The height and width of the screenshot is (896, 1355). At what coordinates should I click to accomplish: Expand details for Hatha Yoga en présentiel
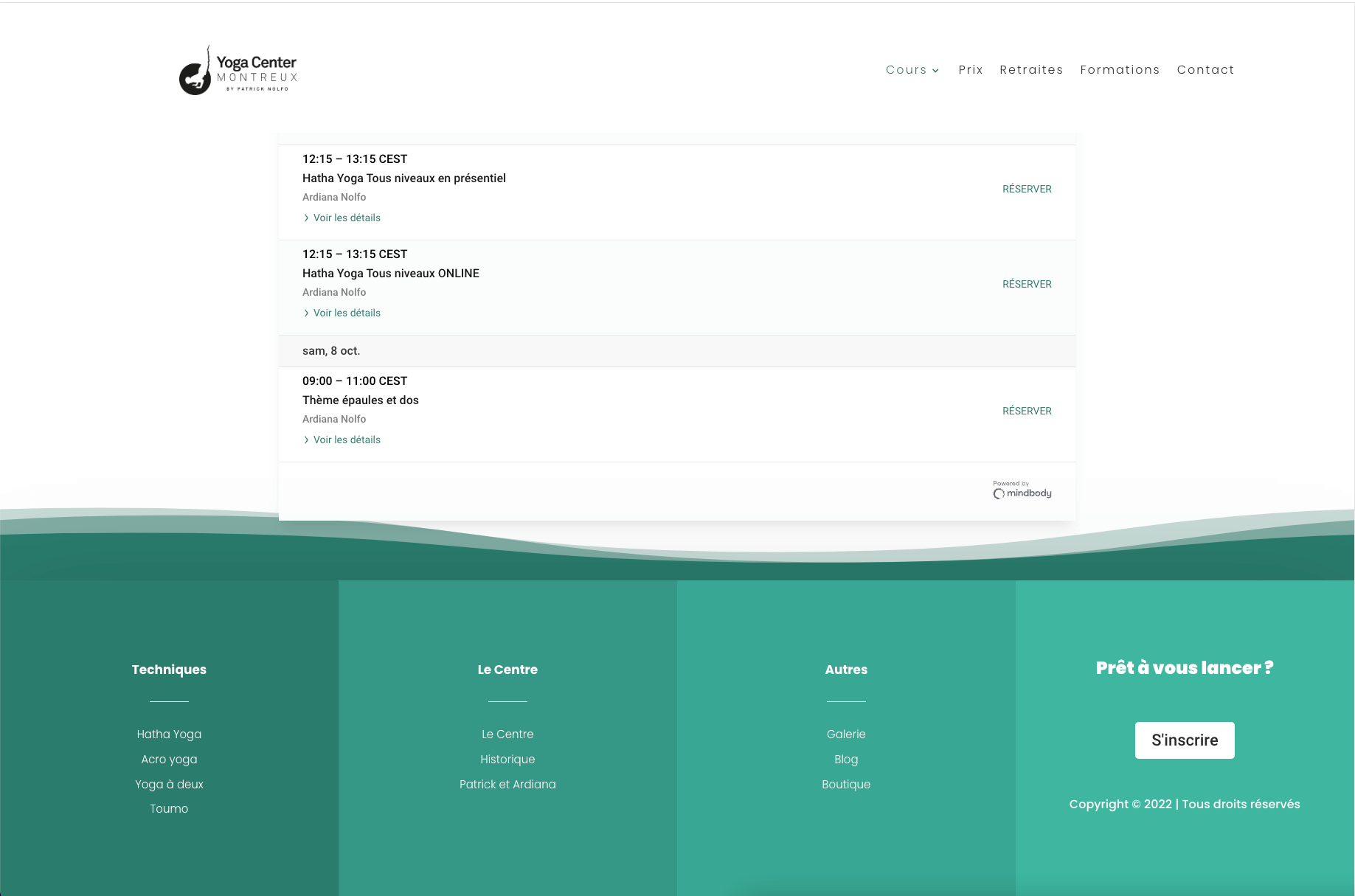pyautogui.click(x=346, y=218)
